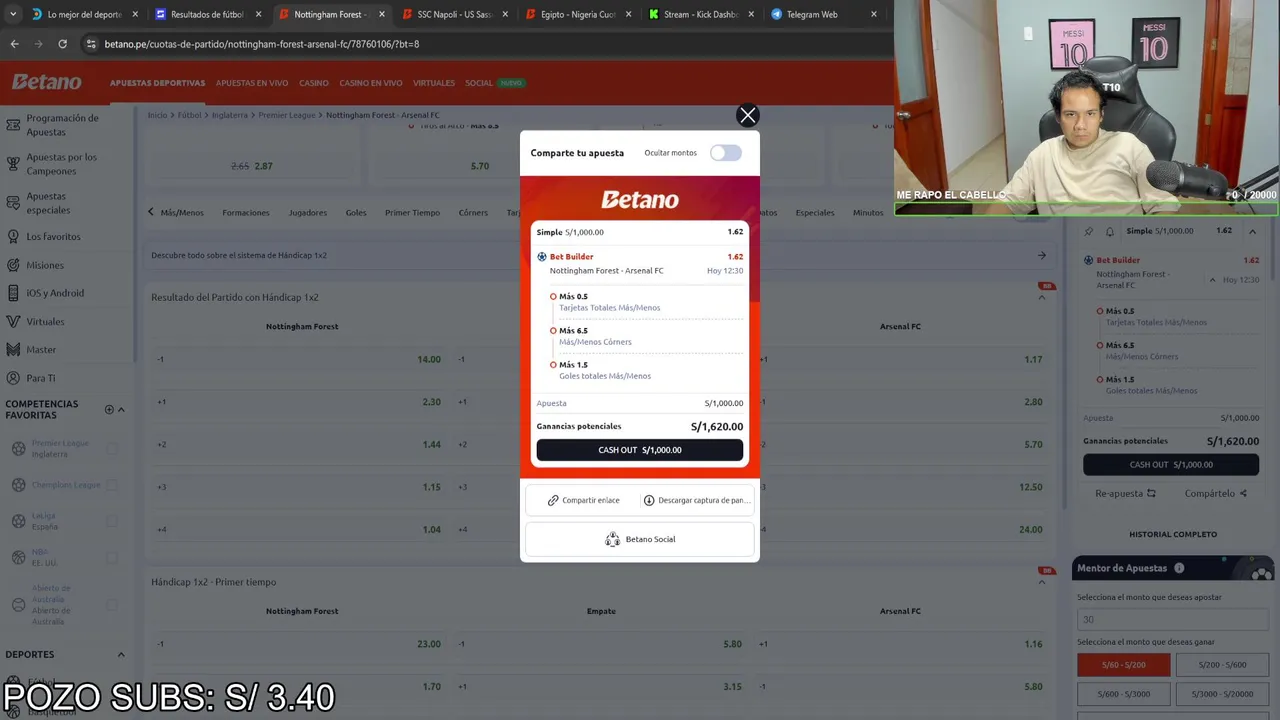
Task: Check the LaLiga España checkbox
Action: [x=112, y=521]
